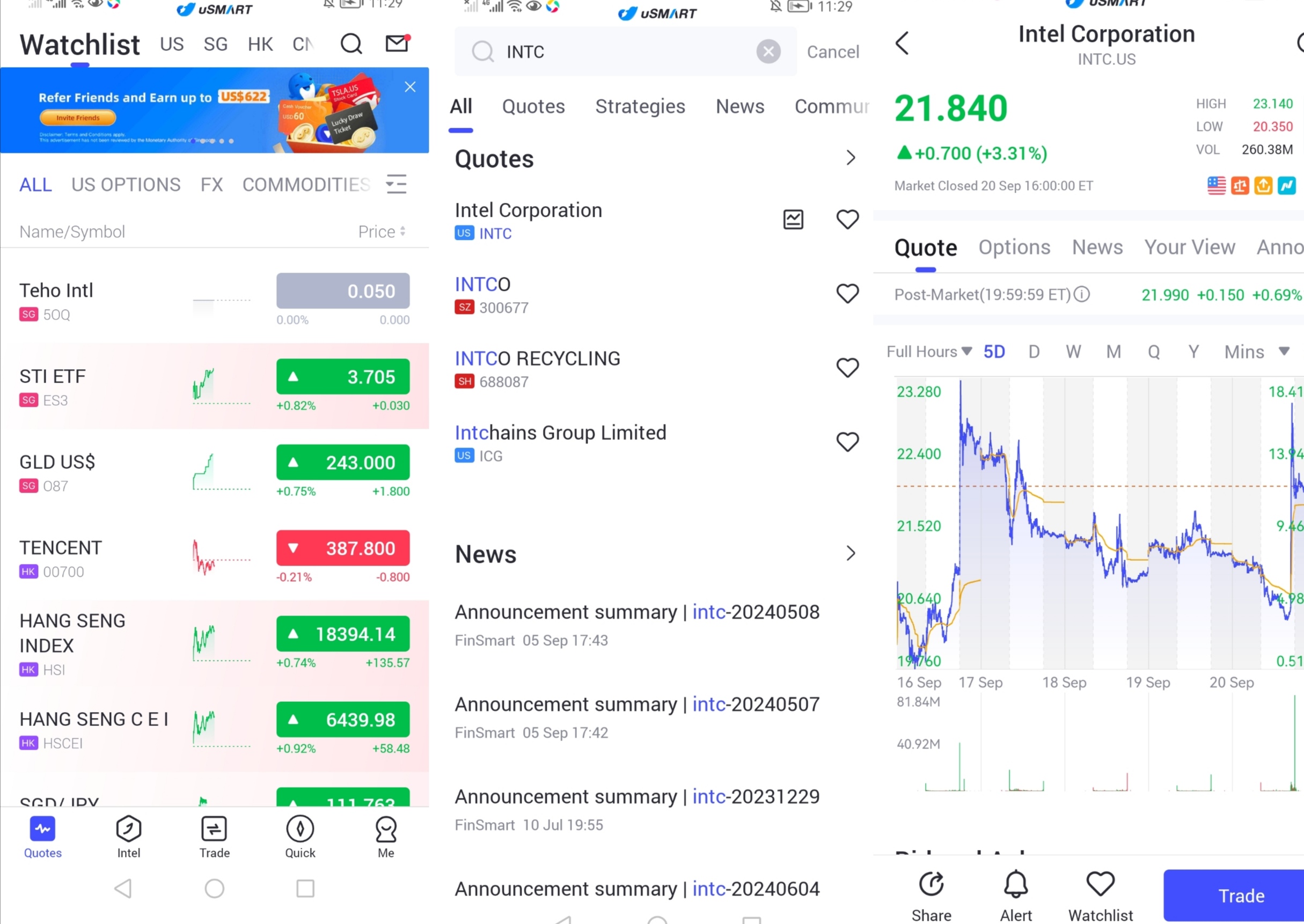
Task: Tap the yellow upload arrow badge icon
Action: (x=1263, y=186)
